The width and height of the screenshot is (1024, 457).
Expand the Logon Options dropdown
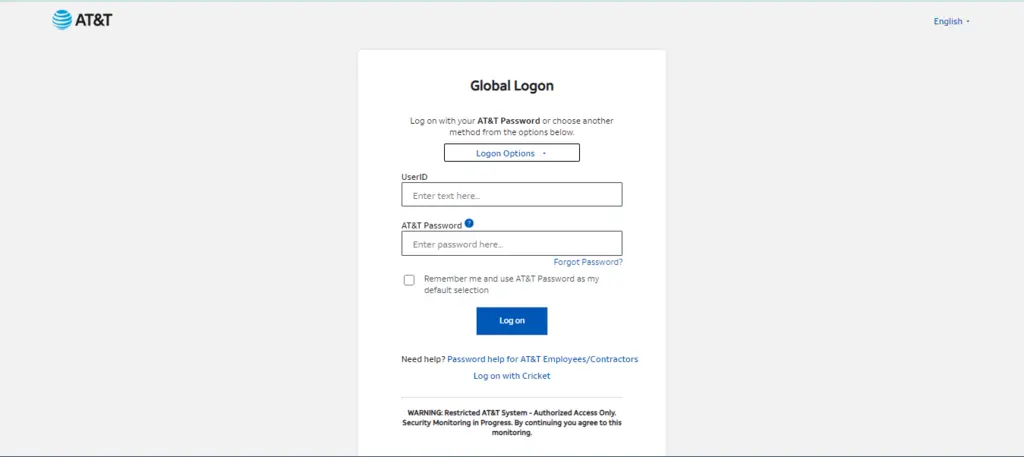(x=511, y=153)
